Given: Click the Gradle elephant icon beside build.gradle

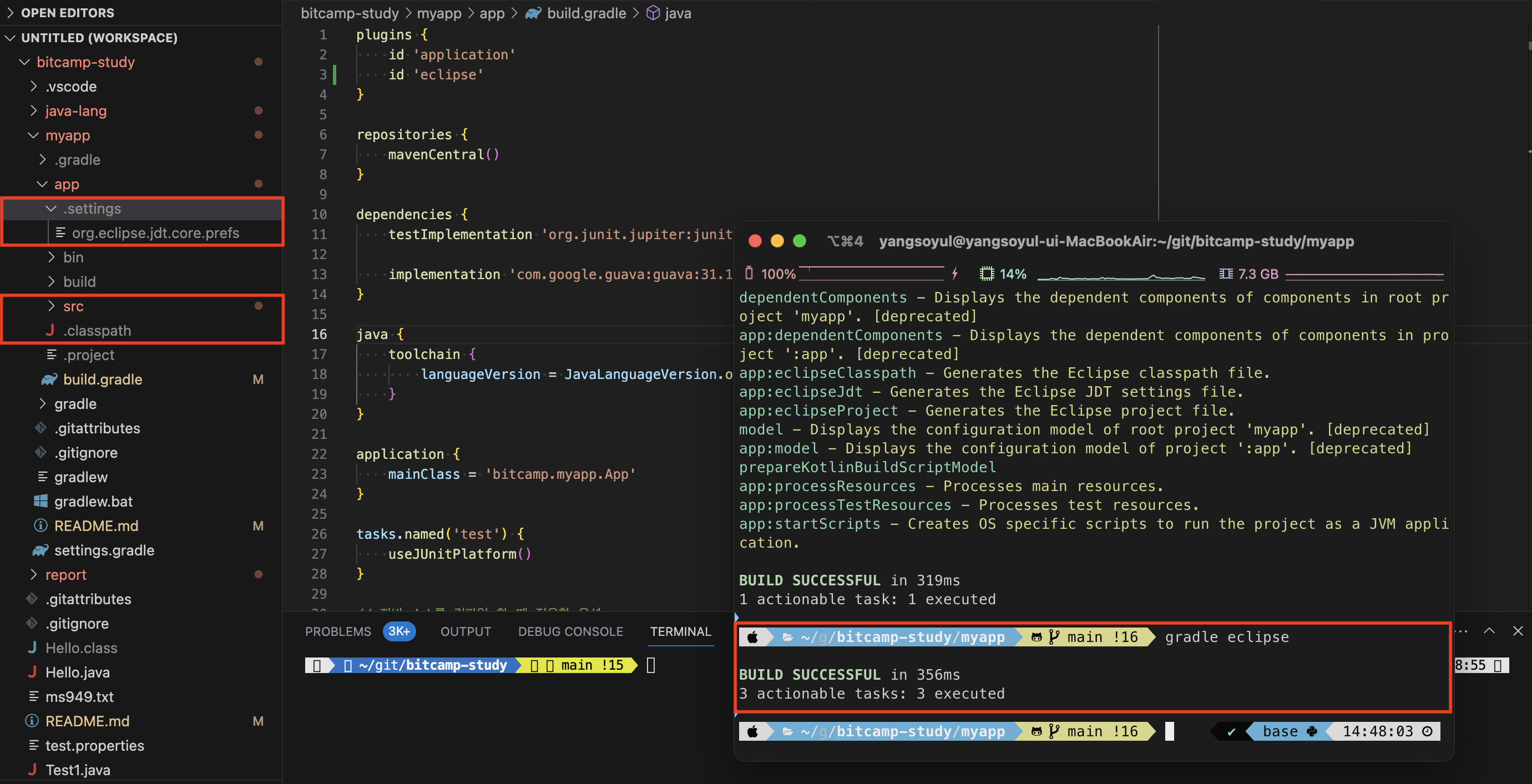Looking at the screenshot, I should 49,379.
